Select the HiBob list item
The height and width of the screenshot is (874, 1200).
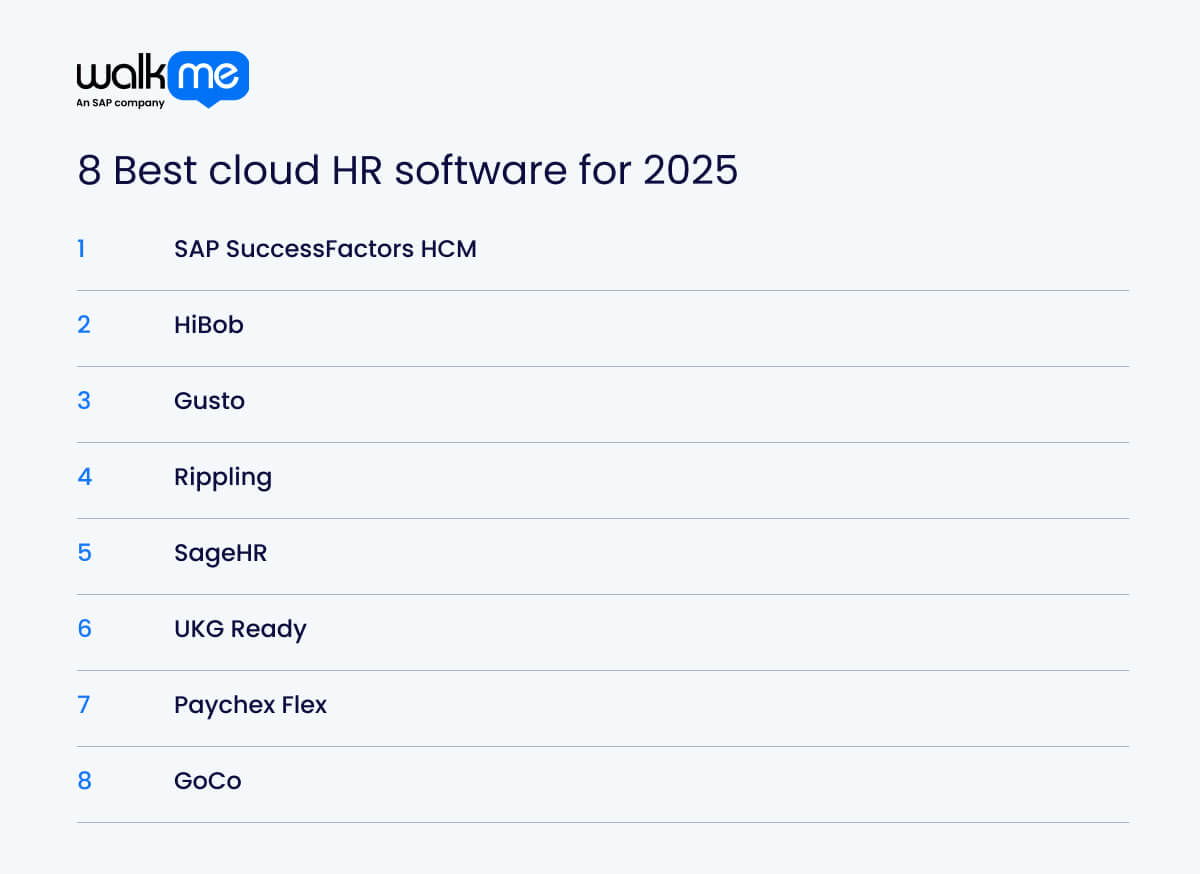pyautogui.click(x=209, y=325)
